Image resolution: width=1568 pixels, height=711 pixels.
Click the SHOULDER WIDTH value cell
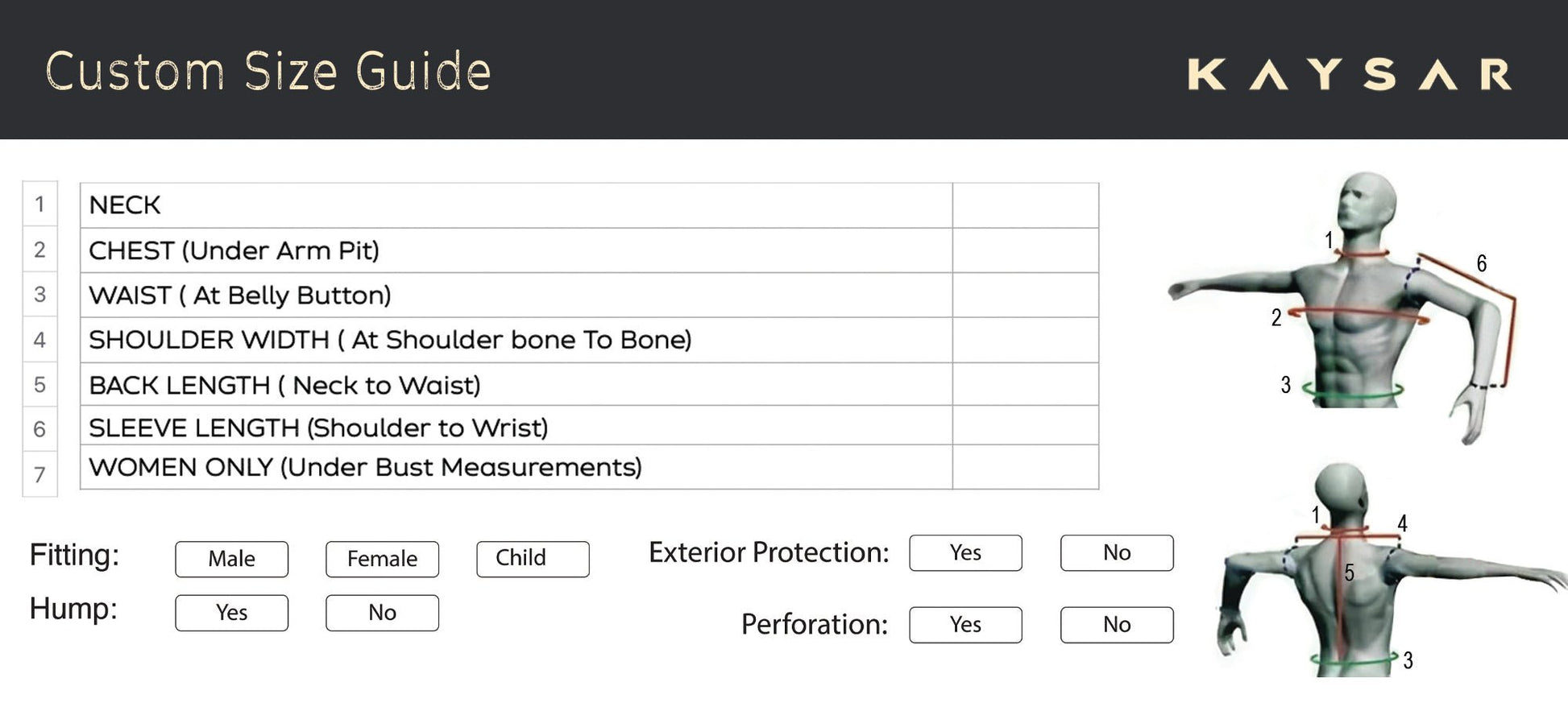pos(1025,340)
